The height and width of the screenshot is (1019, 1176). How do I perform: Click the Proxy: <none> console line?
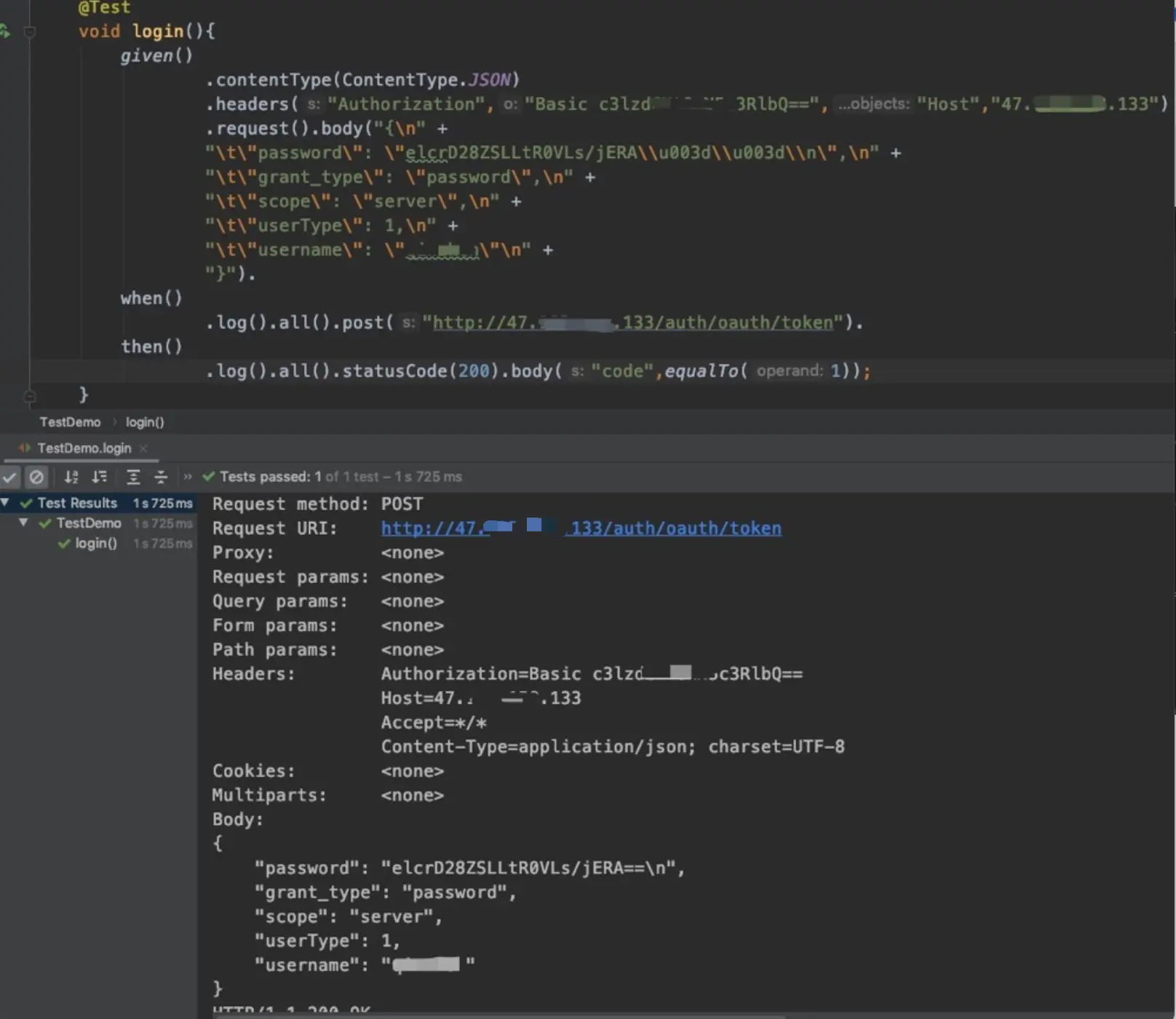pos(327,552)
